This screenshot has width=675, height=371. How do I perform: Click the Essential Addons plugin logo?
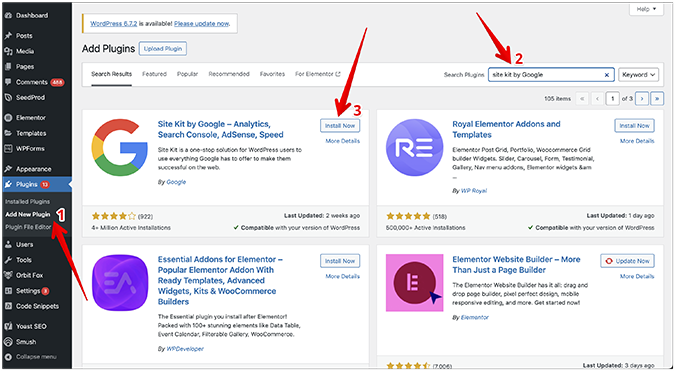point(120,282)
